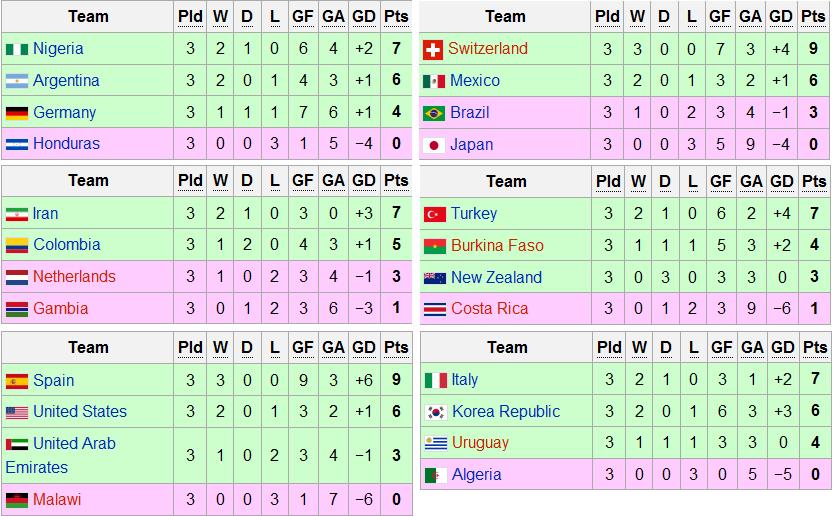Click the Japan flag icon

tap(433, 145)
